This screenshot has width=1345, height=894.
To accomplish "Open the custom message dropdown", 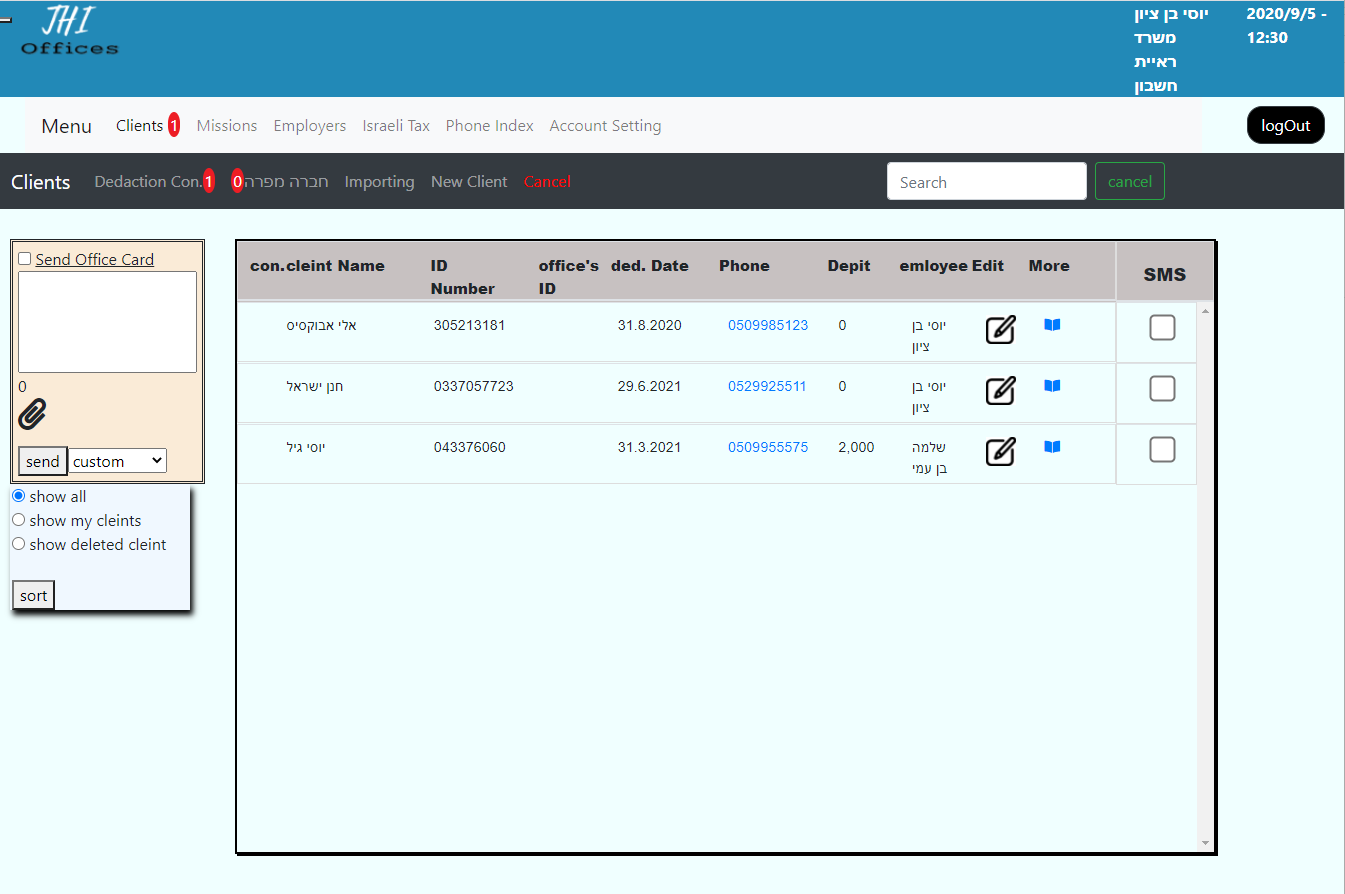I will coord(118,461).
